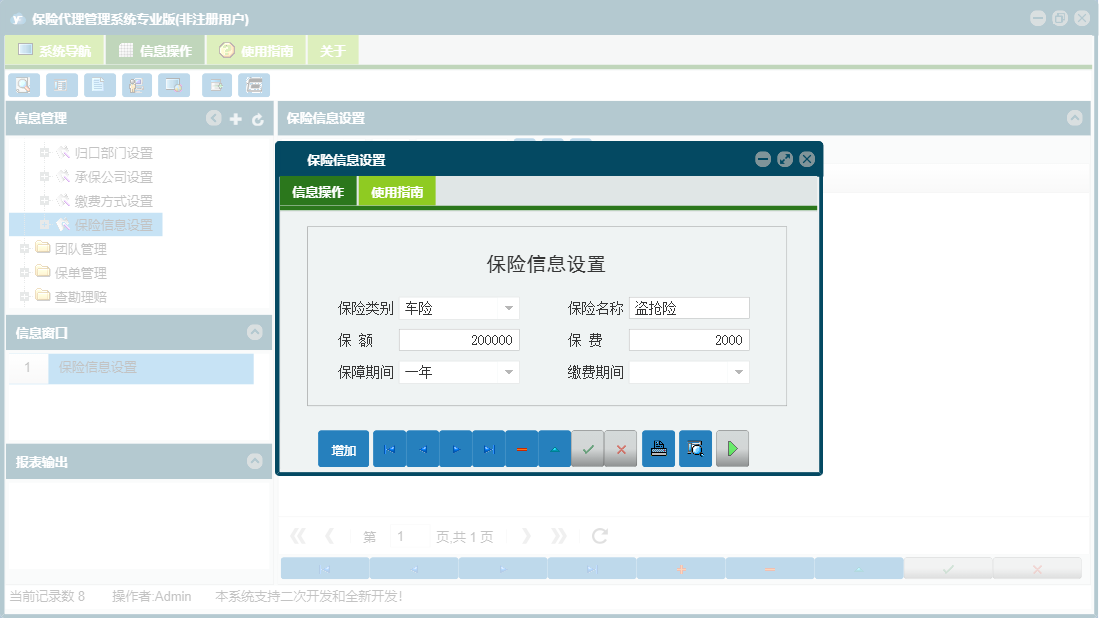Click the delete record minus icon
The height and width of the screenshot is (618, 1099).
pyautogui.click(x=521, y=449)
